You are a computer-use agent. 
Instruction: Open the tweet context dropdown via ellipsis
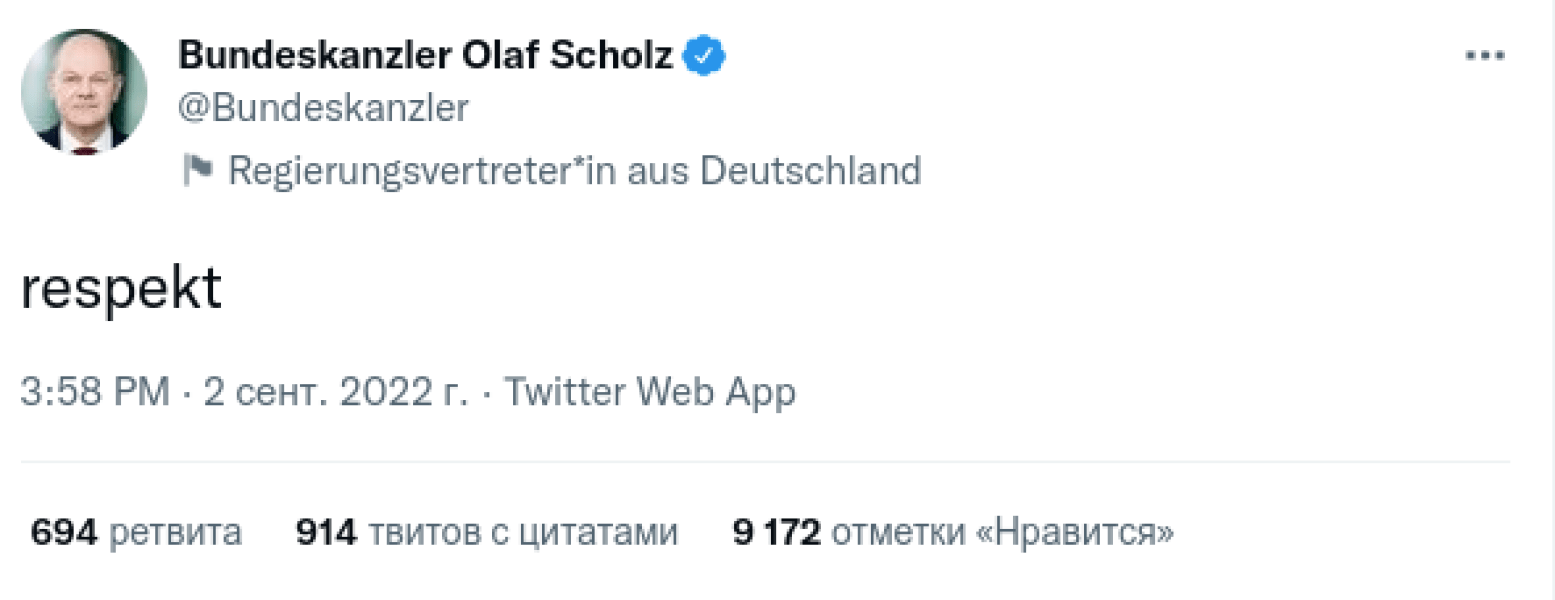click(x=1487, y=55)
